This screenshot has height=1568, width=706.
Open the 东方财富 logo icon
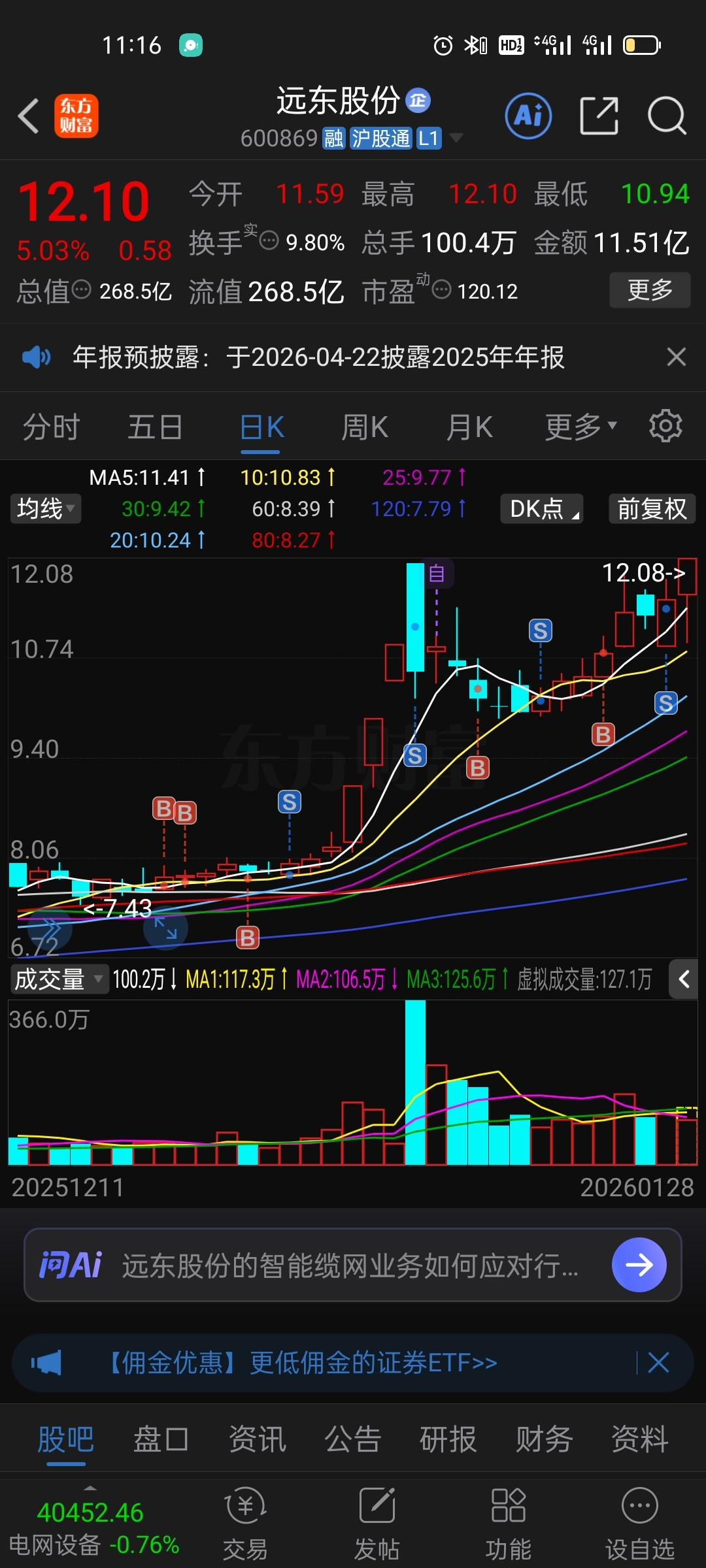coord(76,116)
